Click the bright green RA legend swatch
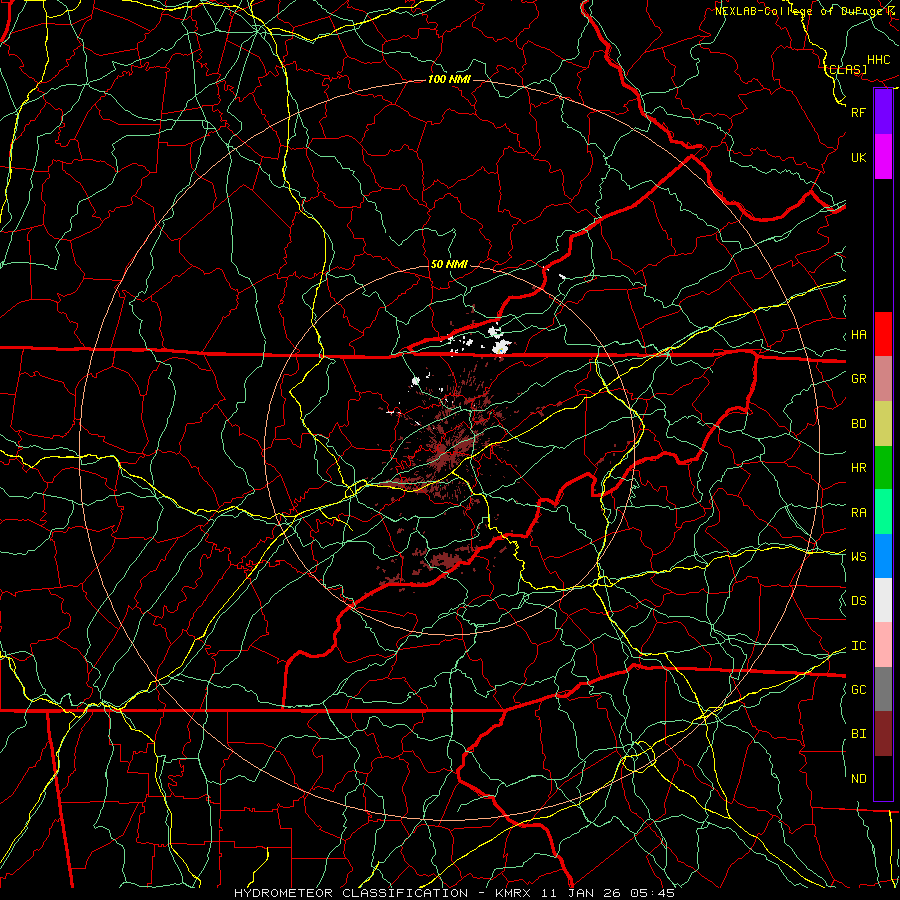 coord(883,511)
